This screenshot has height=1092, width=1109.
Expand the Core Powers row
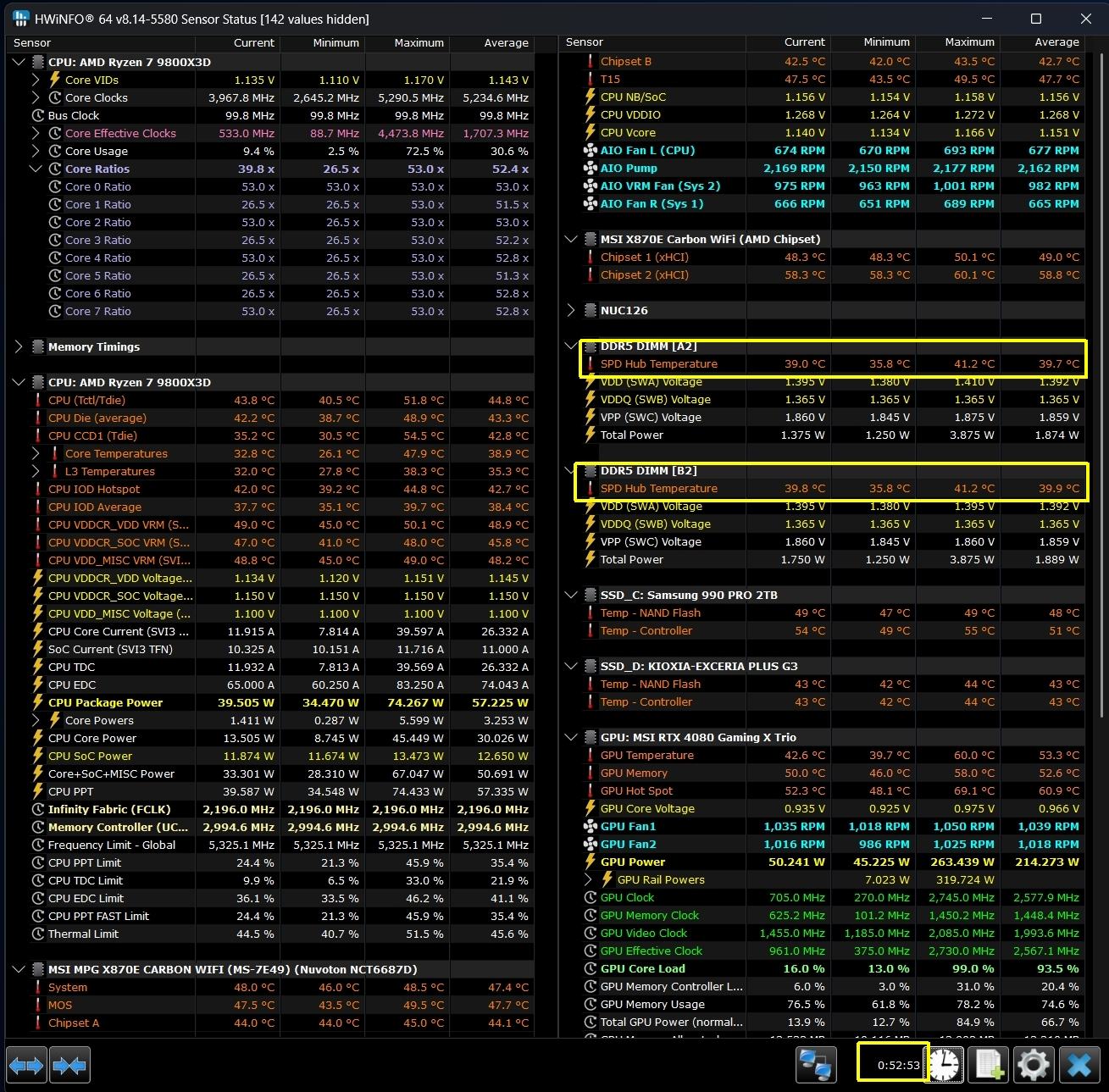pyautogui.click(x=36, y=720)
